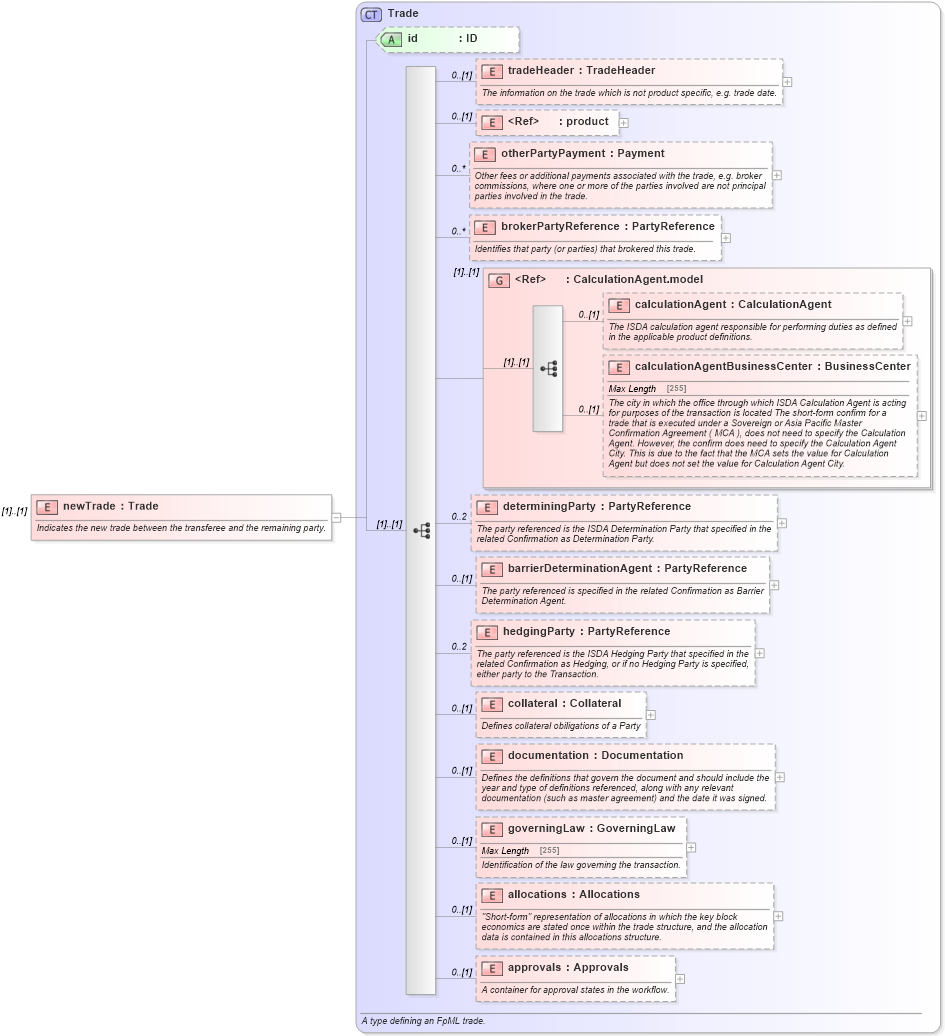The image size is (945, 1036).
Task: Expand the documentation element
Action: tap(780, 778)
